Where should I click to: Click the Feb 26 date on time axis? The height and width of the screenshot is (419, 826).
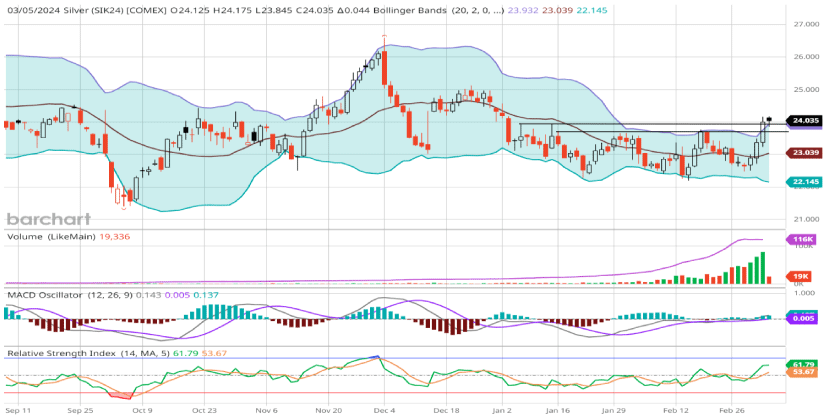(x=737, y=410)
